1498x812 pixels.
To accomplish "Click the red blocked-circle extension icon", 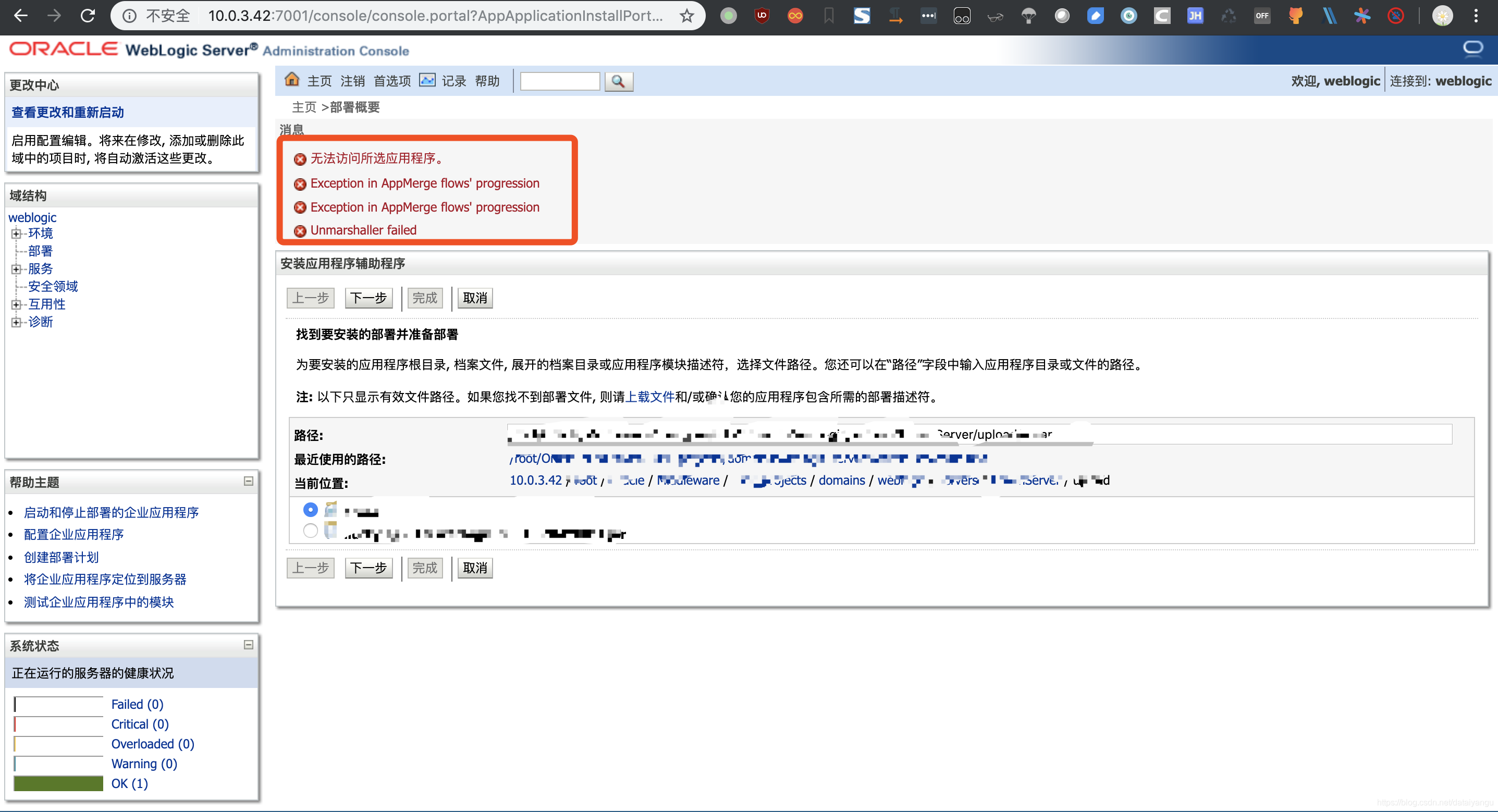I will 1396,16.
